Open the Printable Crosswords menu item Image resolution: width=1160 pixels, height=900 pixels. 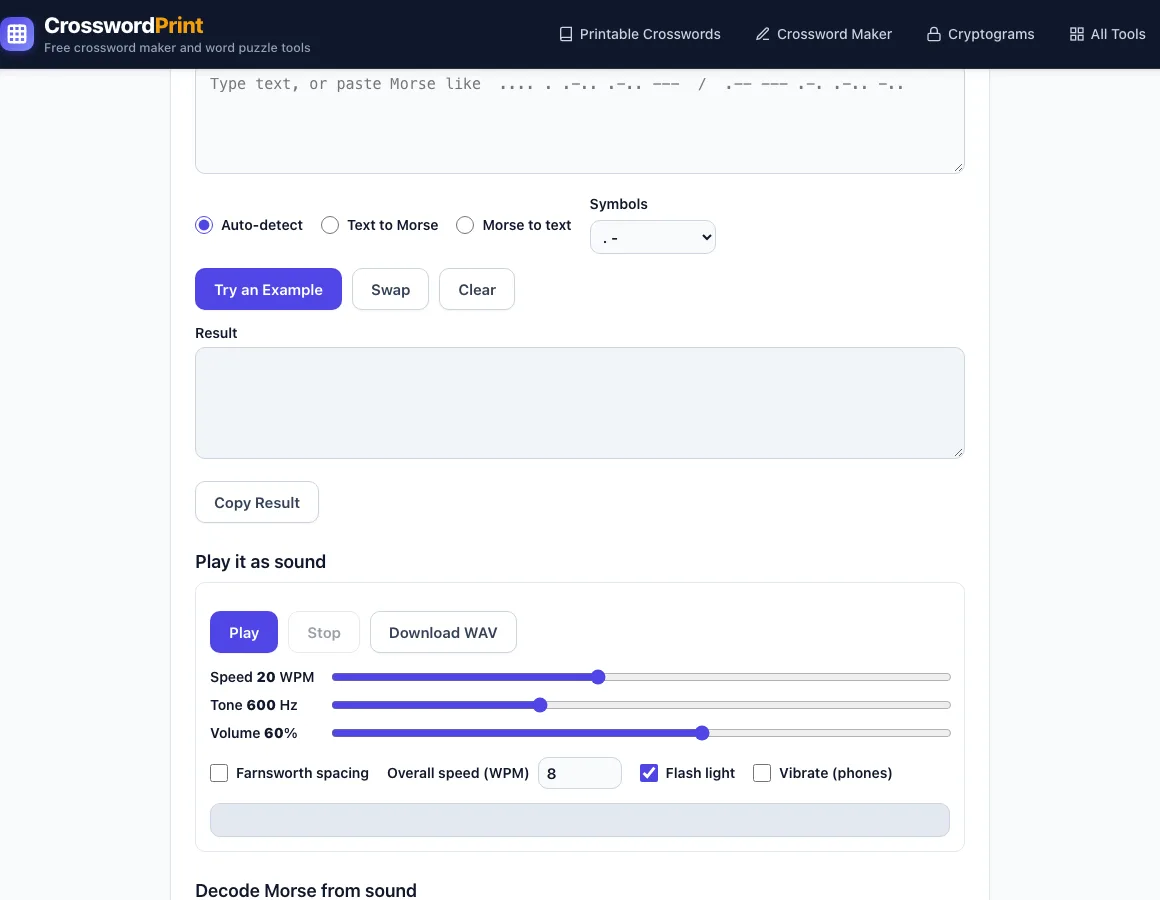pyautogui.click(x=640, y=34)
